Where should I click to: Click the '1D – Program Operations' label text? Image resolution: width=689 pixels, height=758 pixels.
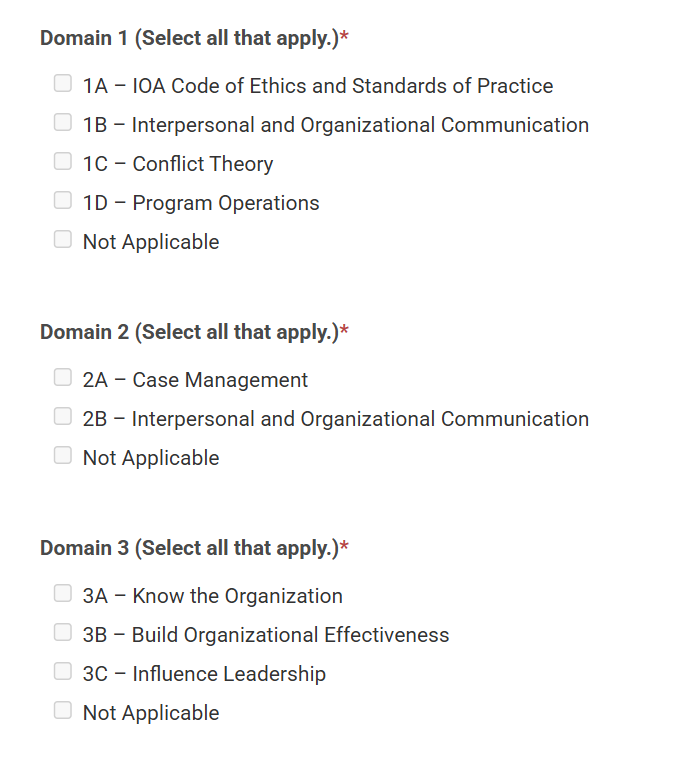click(x=201, y=203)
